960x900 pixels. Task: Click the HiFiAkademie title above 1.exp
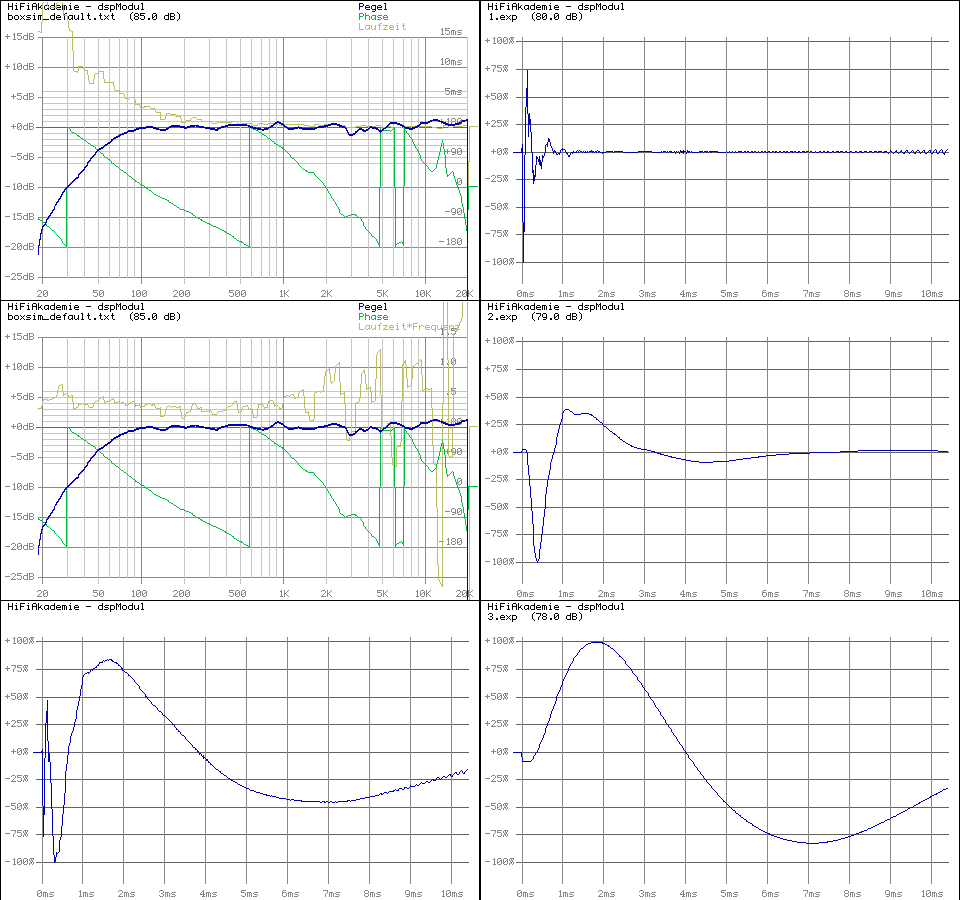[555, 7]
